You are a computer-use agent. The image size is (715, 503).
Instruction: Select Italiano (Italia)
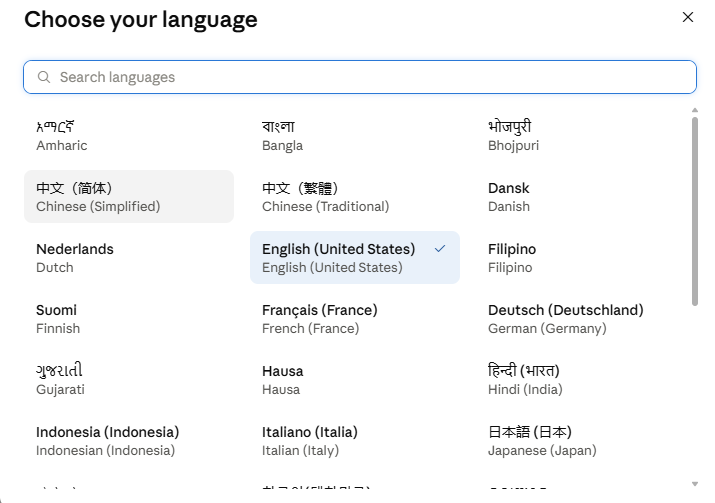coord(355,441)
